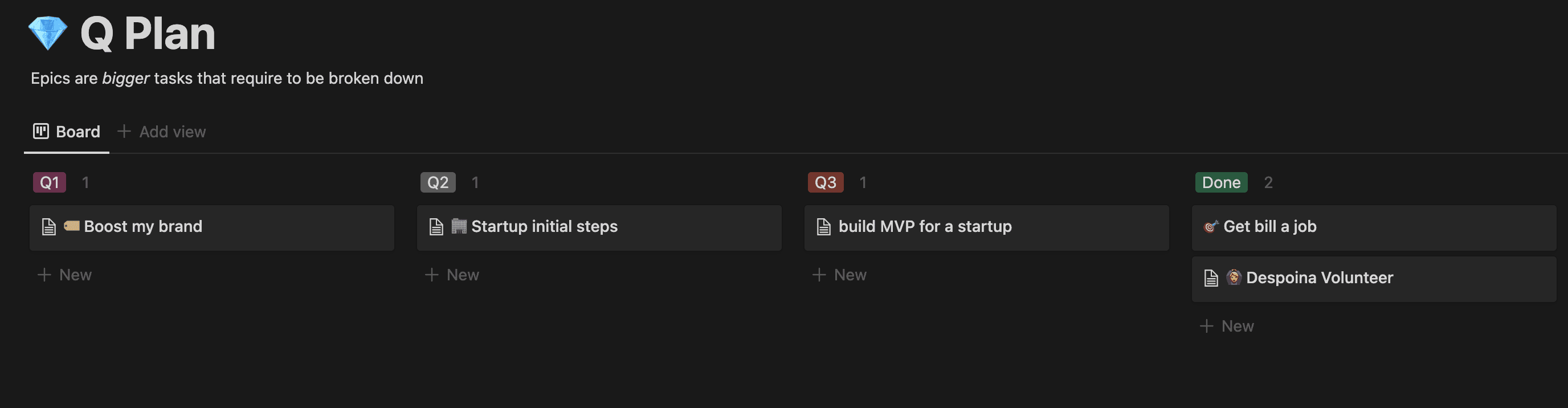
Task: Click the red Q3 group tag
Action: [x=826, y=182]
